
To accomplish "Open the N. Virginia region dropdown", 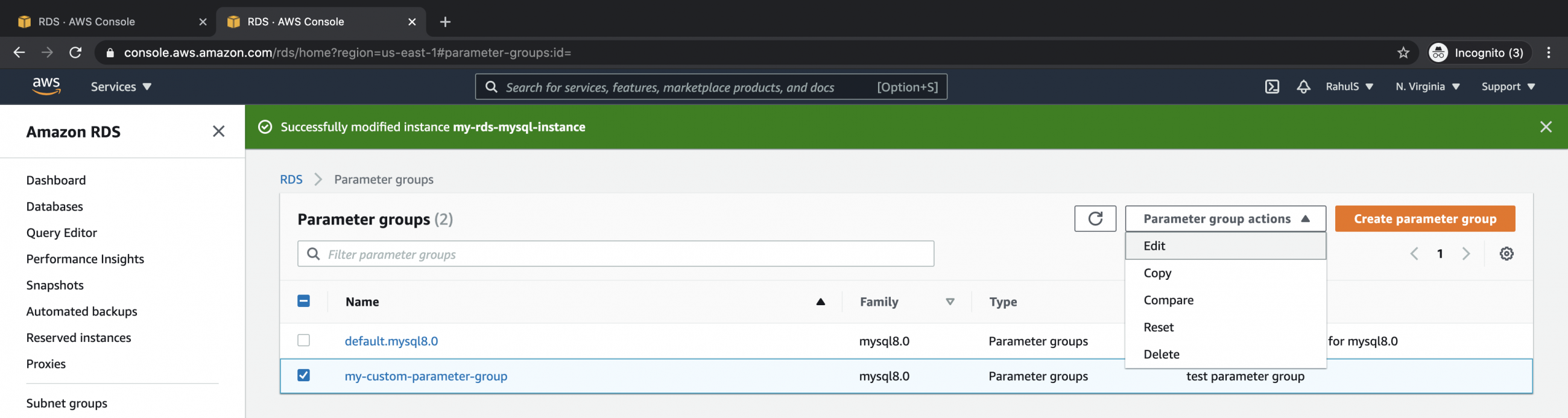I will [x=1427, y=86].
